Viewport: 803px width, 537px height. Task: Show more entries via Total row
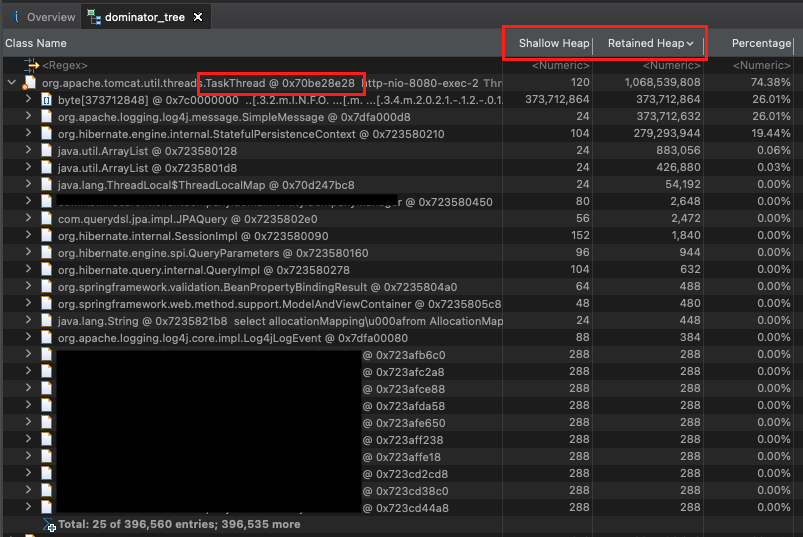tap(179, 524)
